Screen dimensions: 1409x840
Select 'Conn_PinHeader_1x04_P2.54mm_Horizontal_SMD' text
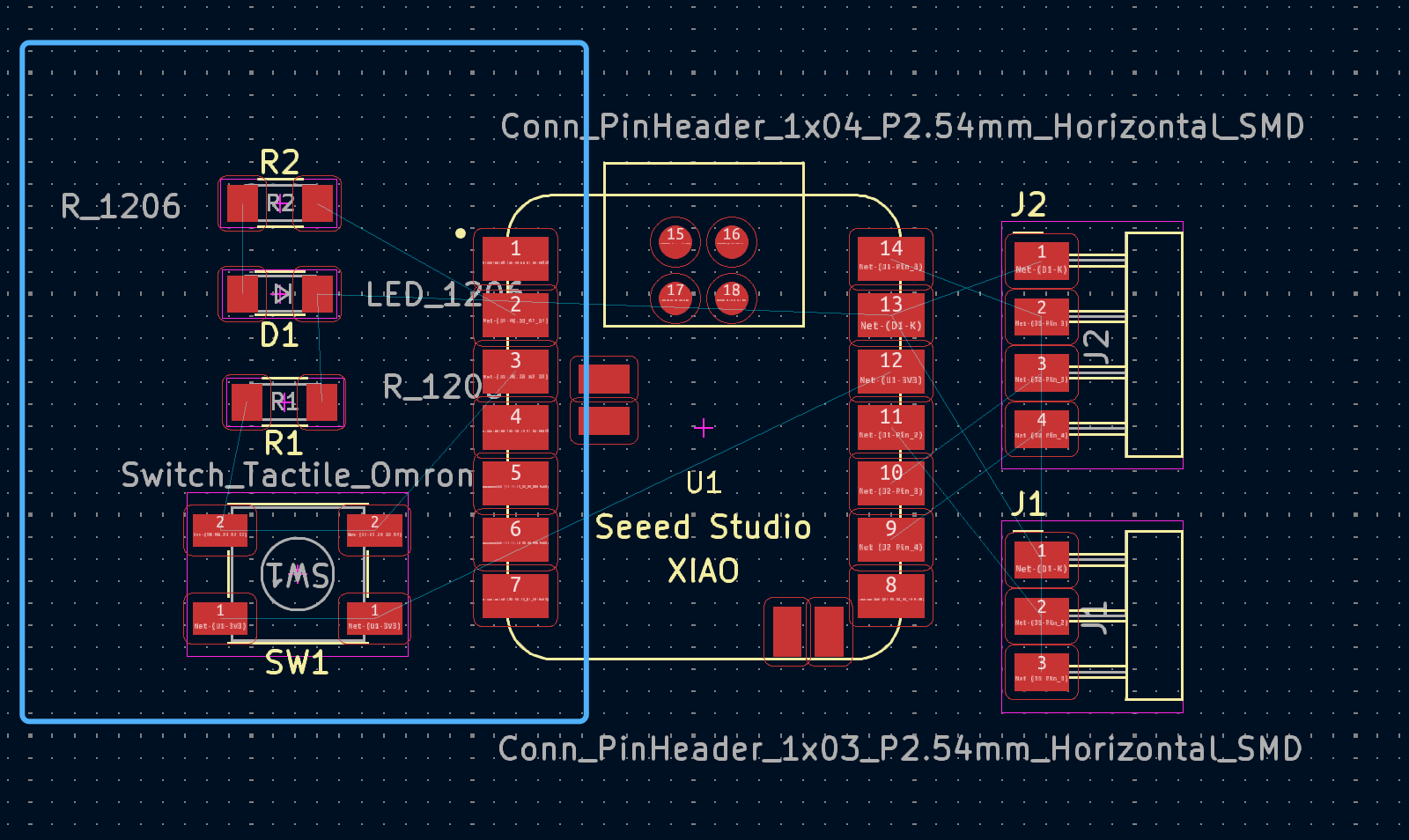click(903, 127)
